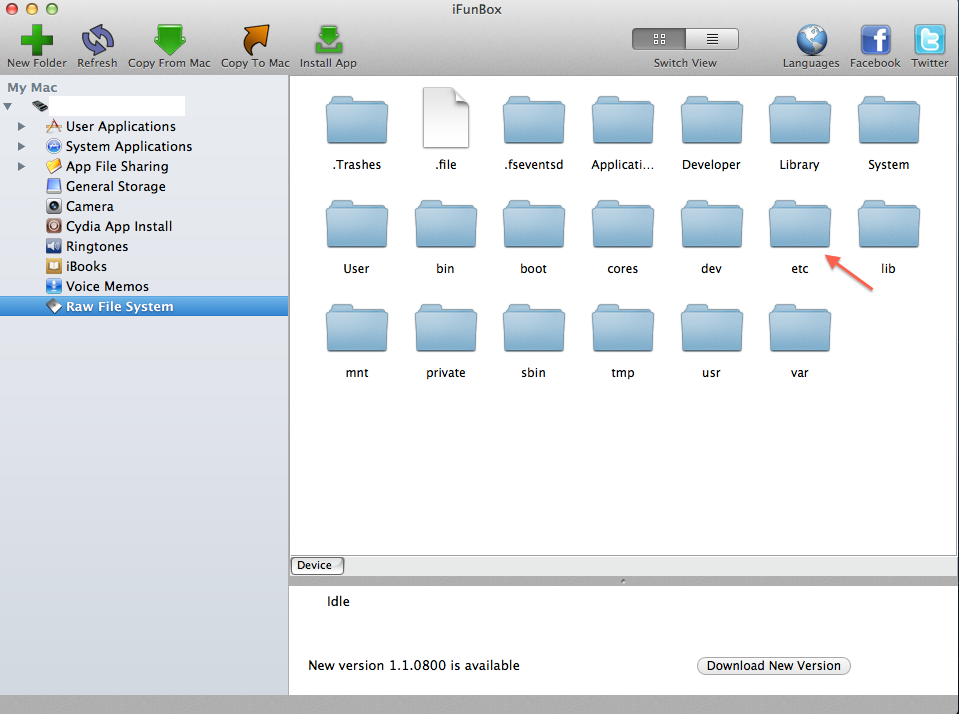Click the Device tab
This screenshot has width=959, height=714.
coord(317,565)
